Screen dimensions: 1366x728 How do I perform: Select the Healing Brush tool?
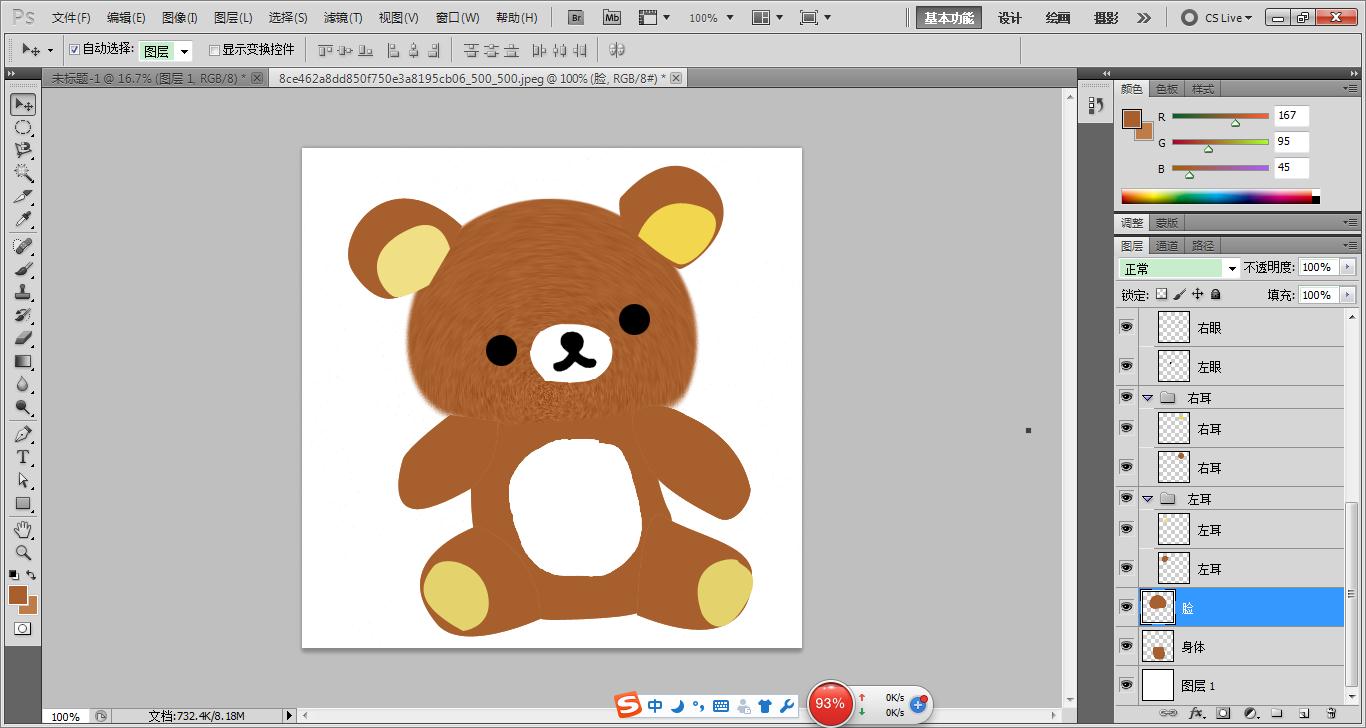pos(23,246)
